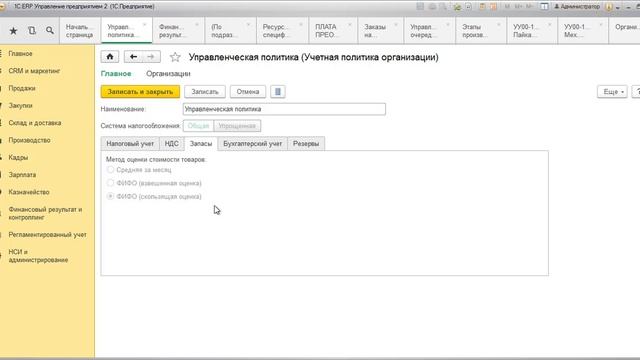The image size is (640, 360).
Task: Click the M memory button in the title bar
Action: point(507,7)
